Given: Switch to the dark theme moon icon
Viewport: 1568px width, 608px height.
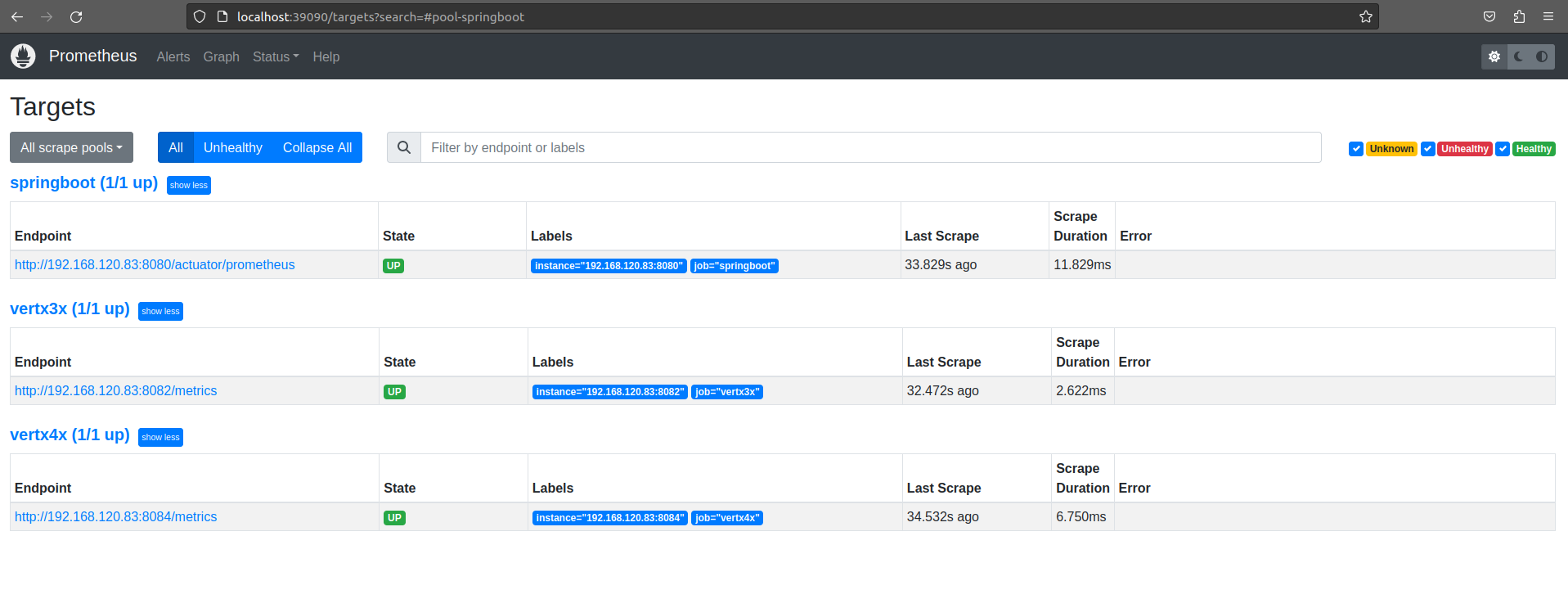Looking at the screenshot, I should pos(1519,56).
